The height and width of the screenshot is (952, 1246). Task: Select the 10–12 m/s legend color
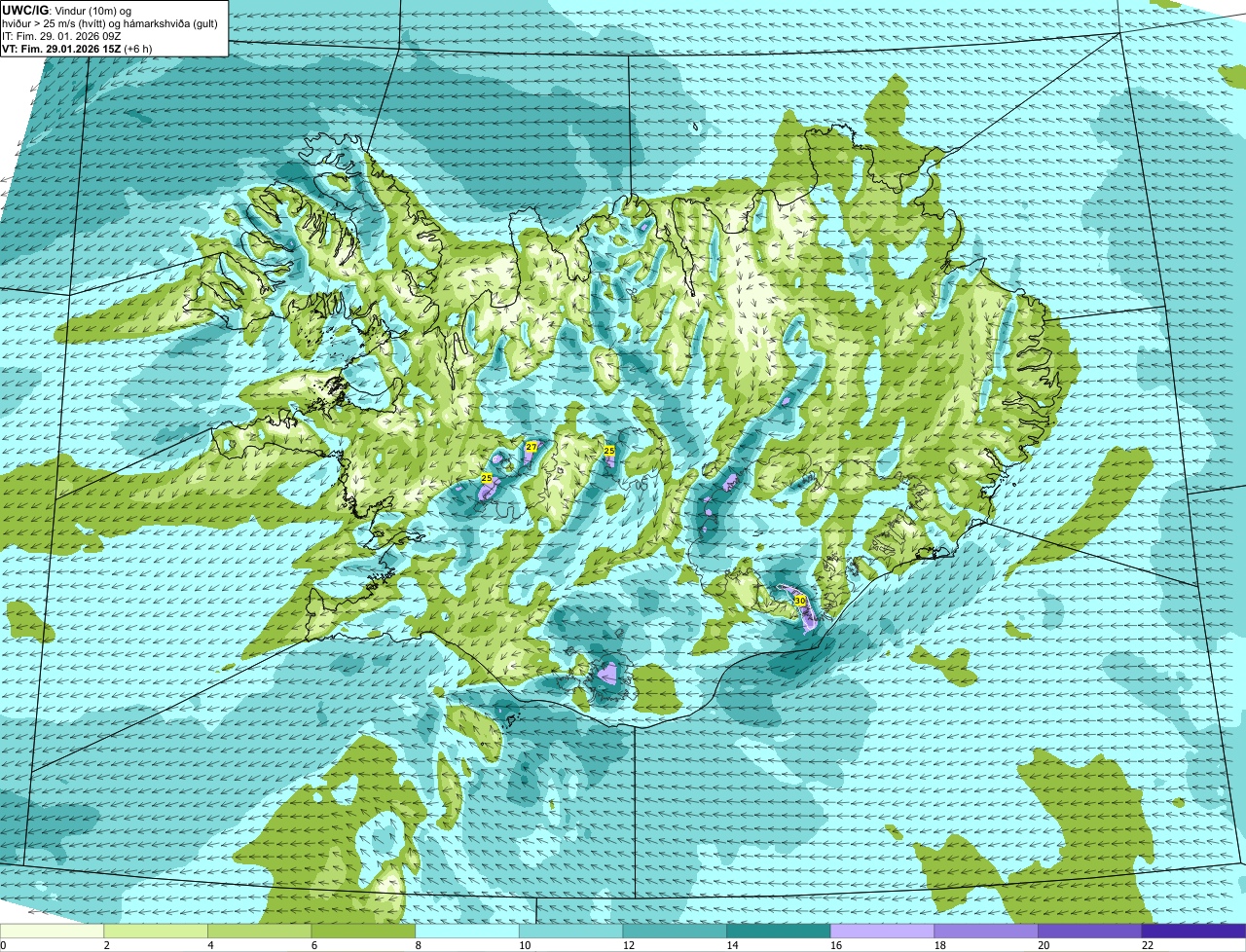coord(570,931)
